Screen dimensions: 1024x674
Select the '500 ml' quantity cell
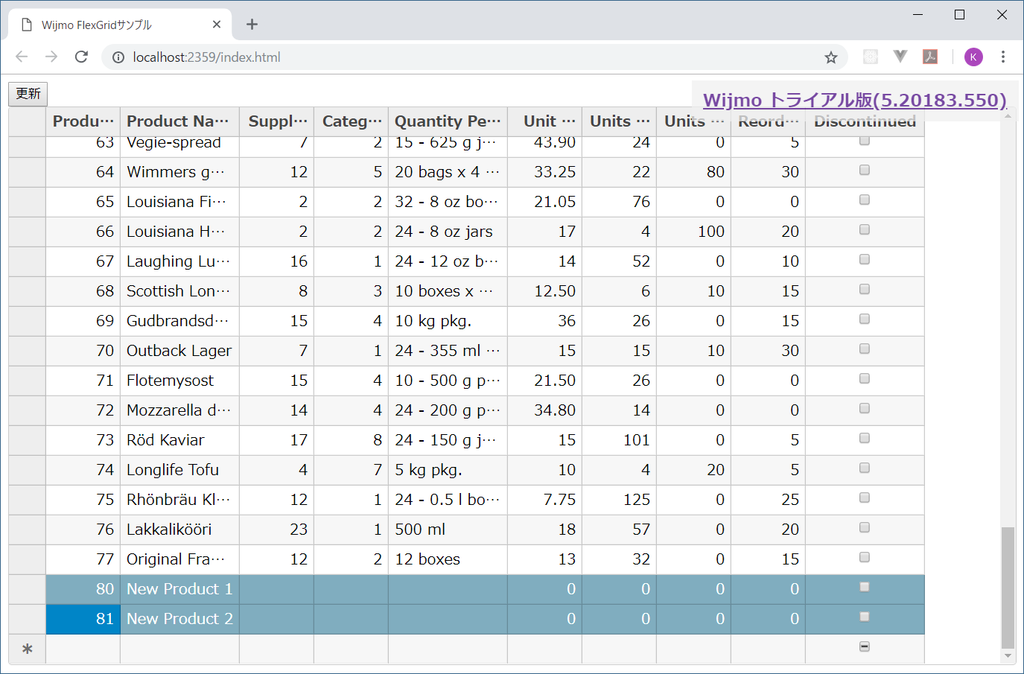[x=448, y=530]
